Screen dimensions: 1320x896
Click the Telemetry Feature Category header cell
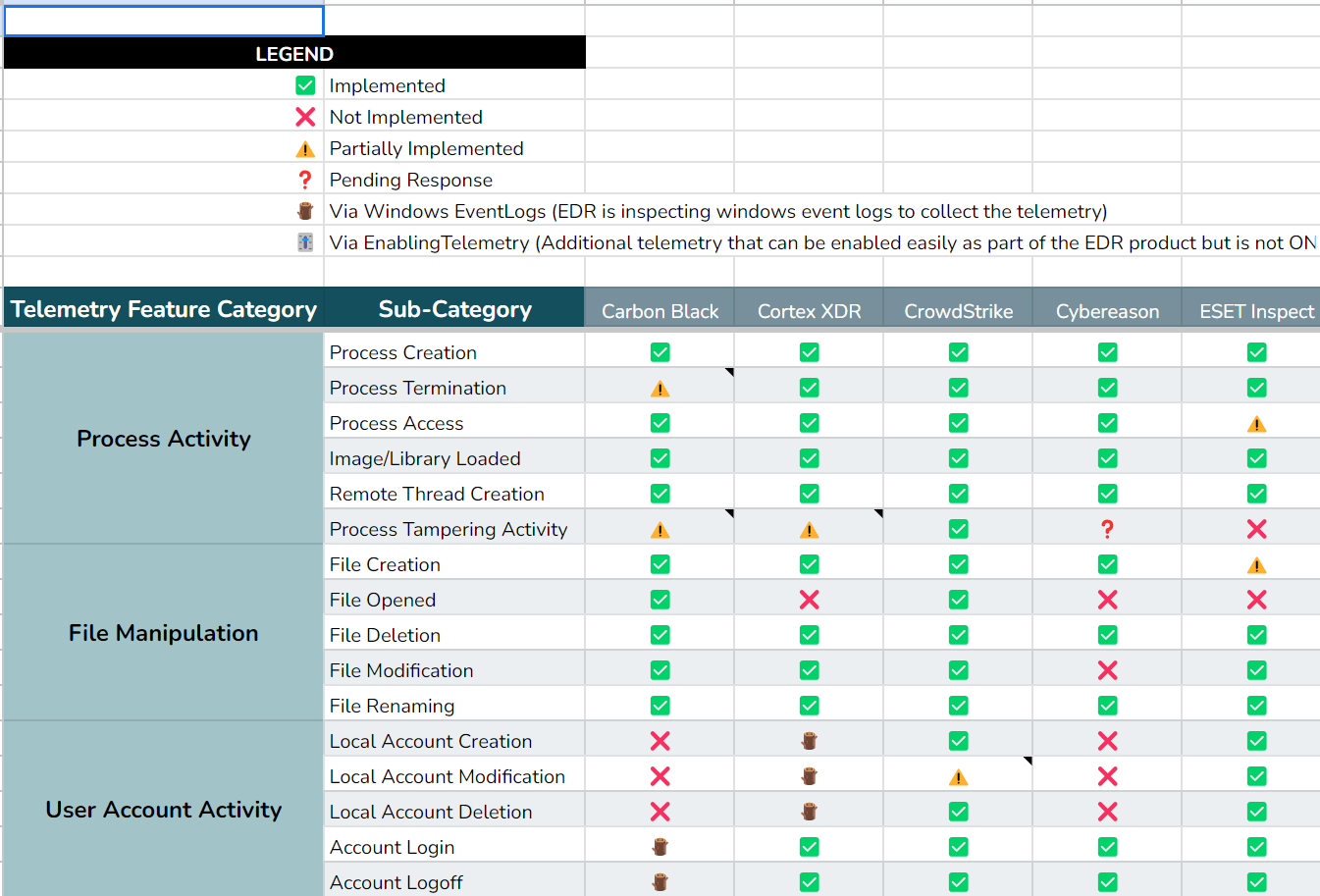(164, 307)
